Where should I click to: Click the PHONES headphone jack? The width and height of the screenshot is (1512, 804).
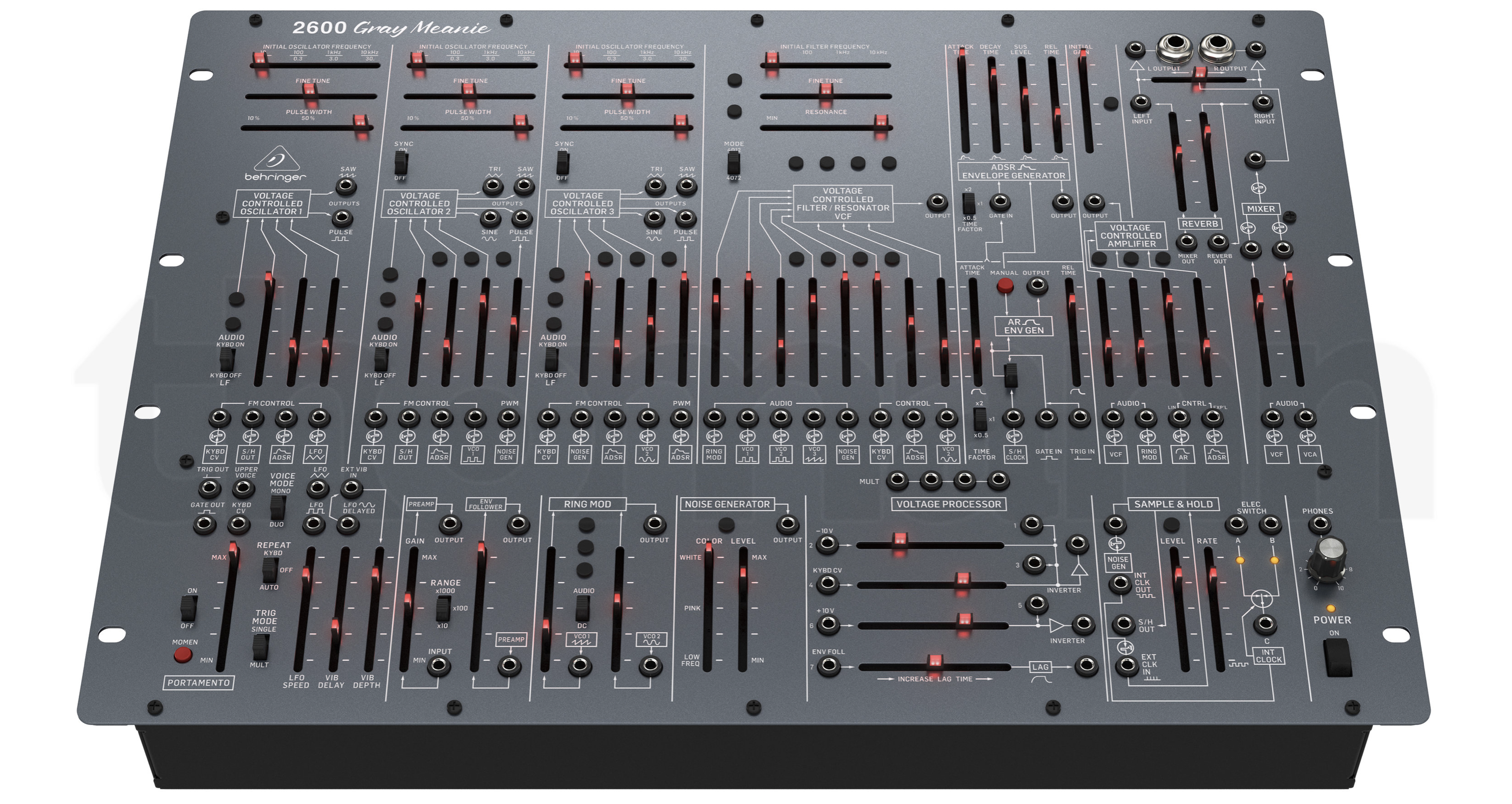tap(1319, 524)
